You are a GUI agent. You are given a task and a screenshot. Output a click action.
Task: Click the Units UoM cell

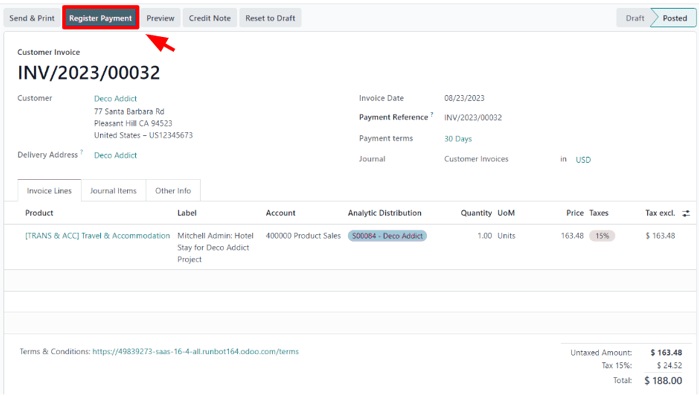coord(506,235)
